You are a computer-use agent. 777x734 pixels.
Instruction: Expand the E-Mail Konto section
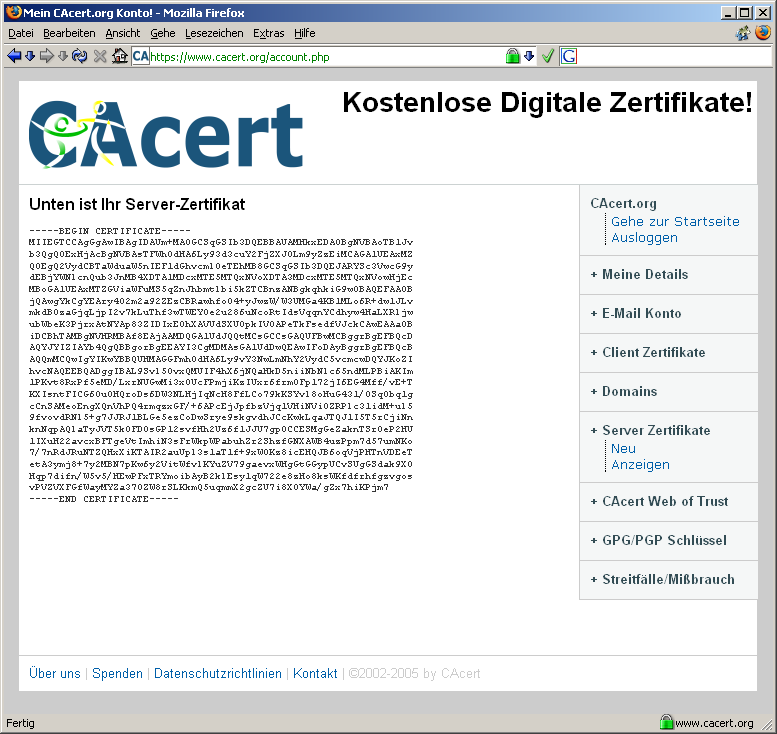point(636,313)
